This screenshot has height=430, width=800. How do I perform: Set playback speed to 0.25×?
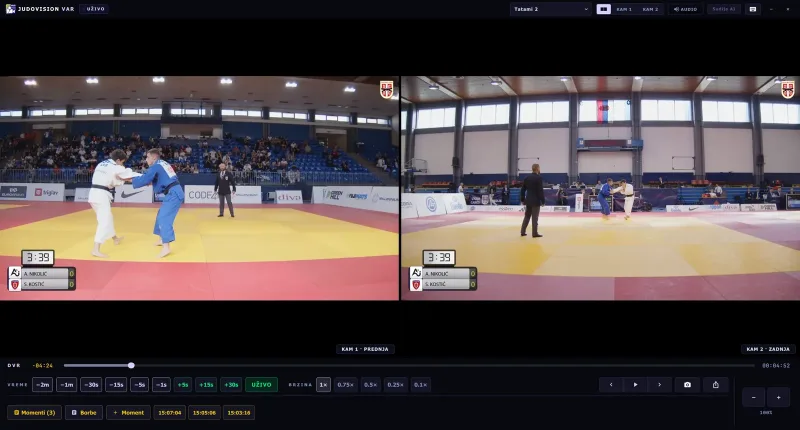tap(395, 385)
